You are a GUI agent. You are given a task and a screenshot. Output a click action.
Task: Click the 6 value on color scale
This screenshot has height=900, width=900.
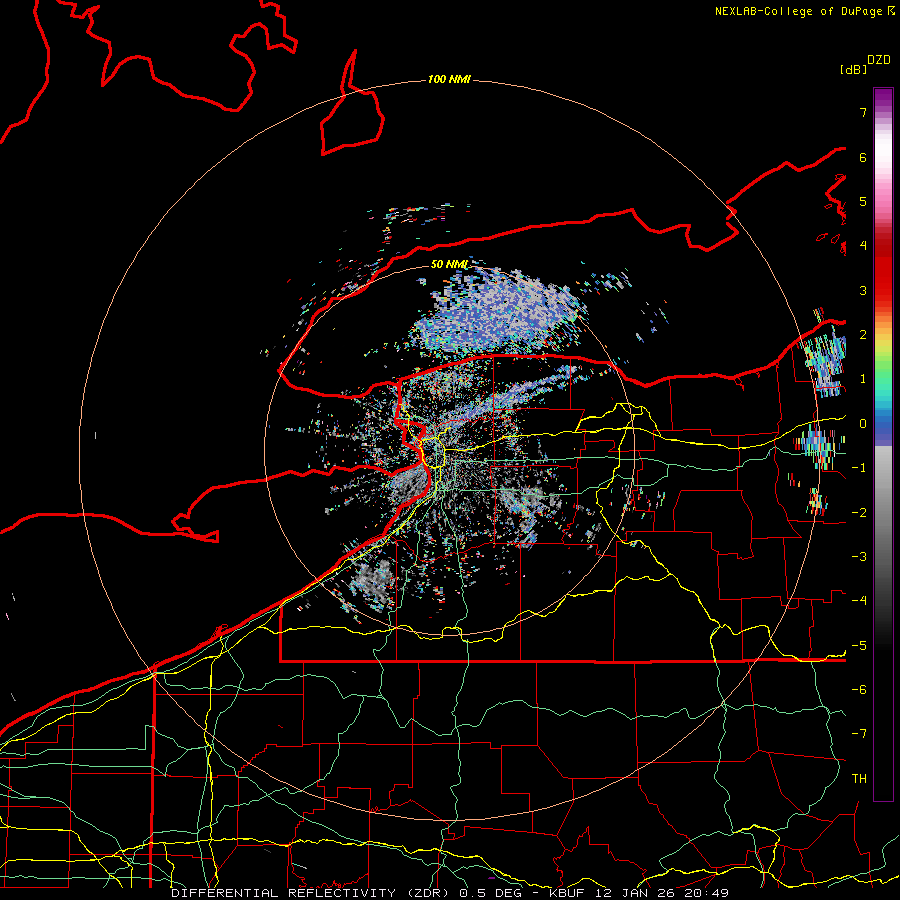coord(863,157)
